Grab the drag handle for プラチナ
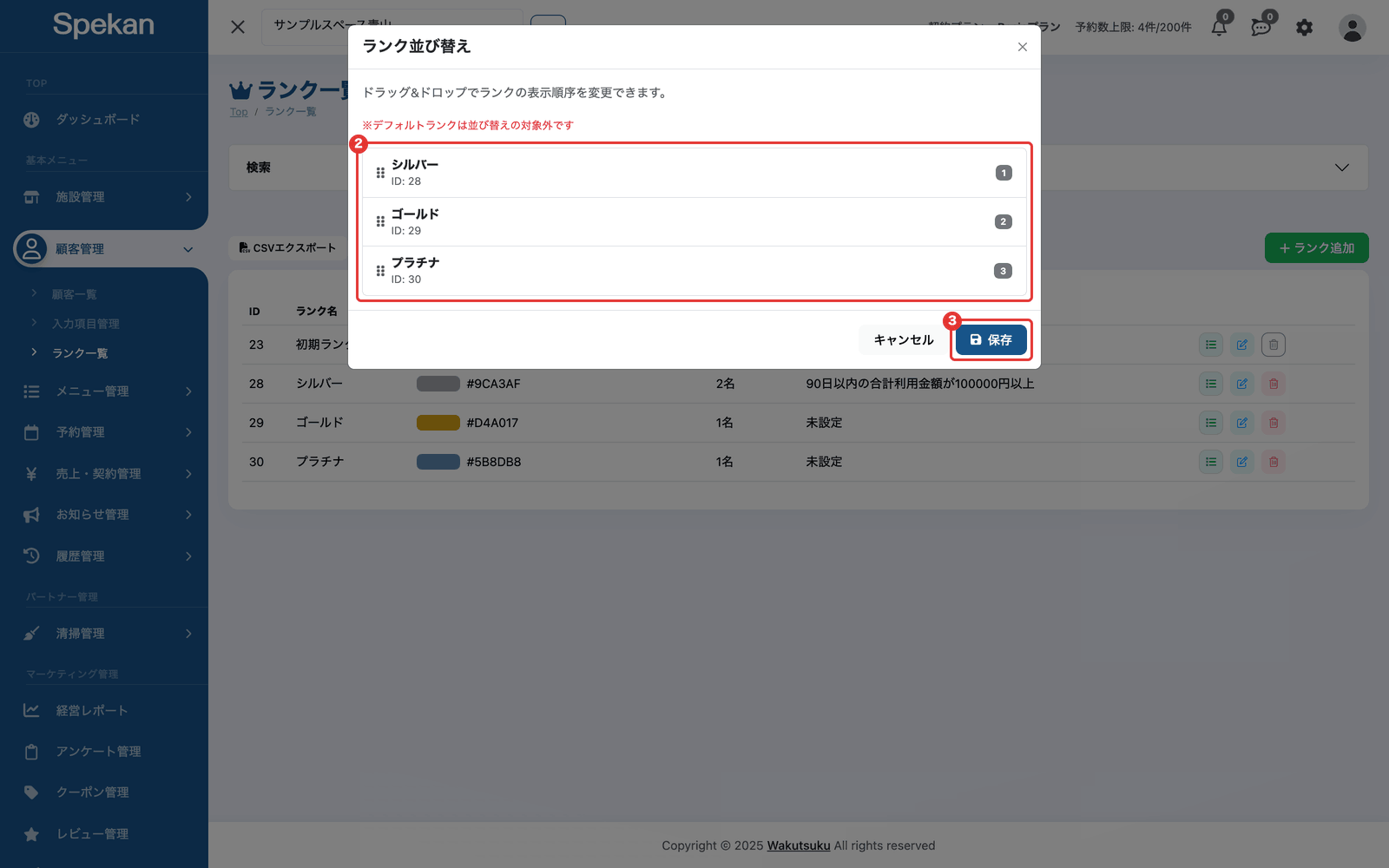This screenshot has width=1389, height=868. [x=380, y=271]
